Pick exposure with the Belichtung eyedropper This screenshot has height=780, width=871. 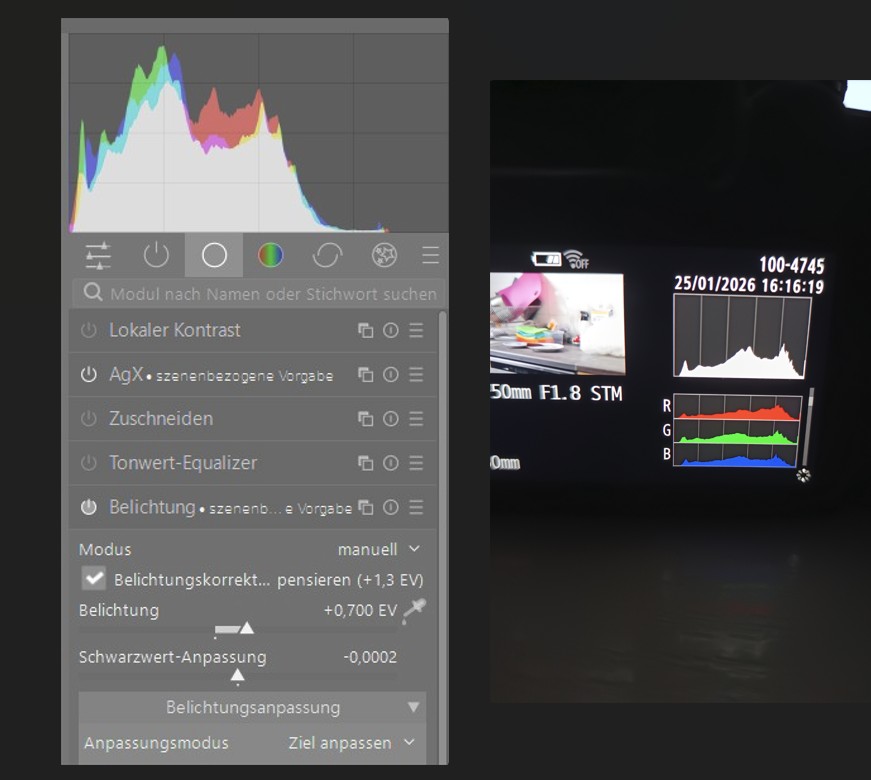pyautogui.click(x=413, y=610)
